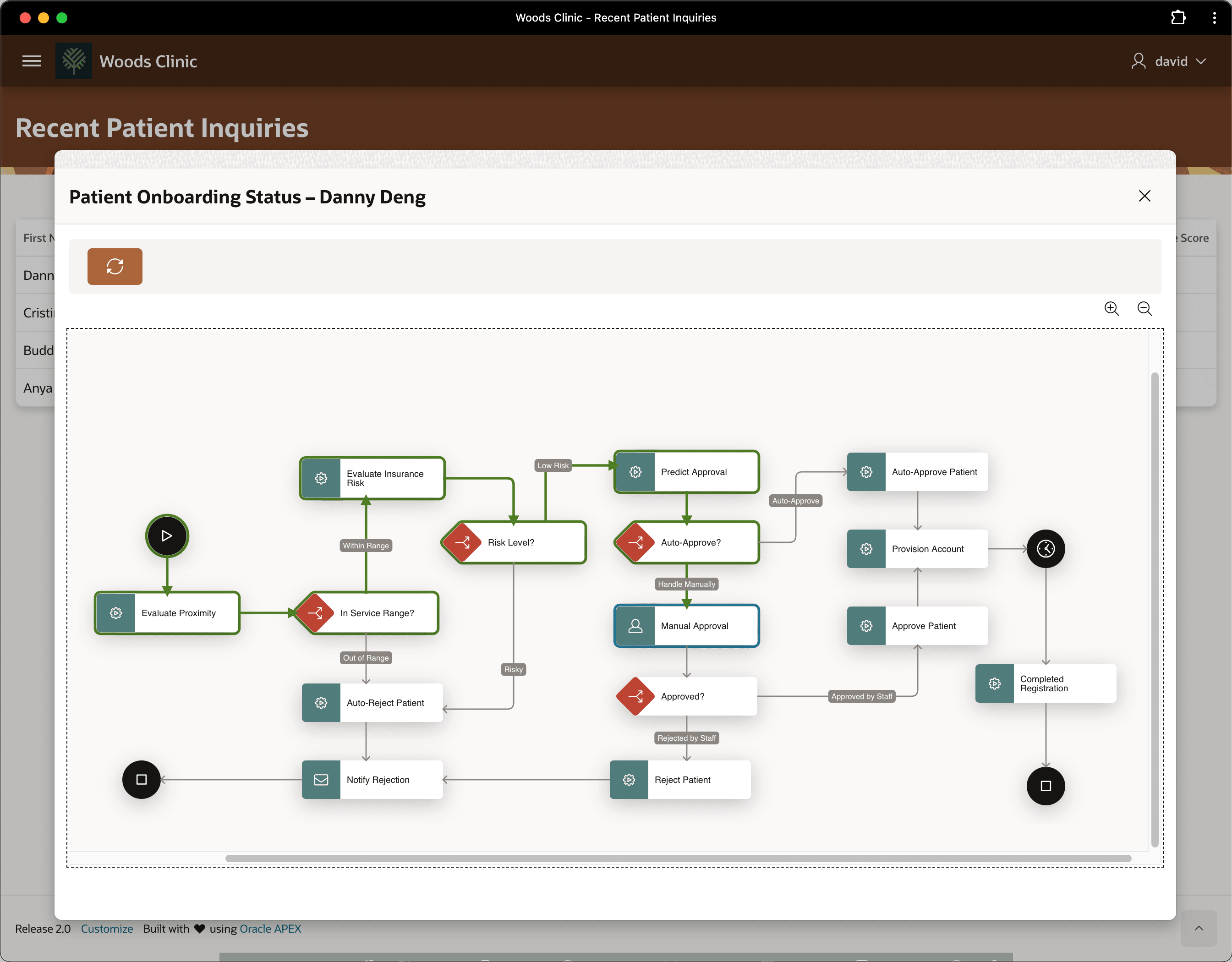This screenshot has height=962, width=1232.
Task: Click the Provision Account task label
Action: 927,549
